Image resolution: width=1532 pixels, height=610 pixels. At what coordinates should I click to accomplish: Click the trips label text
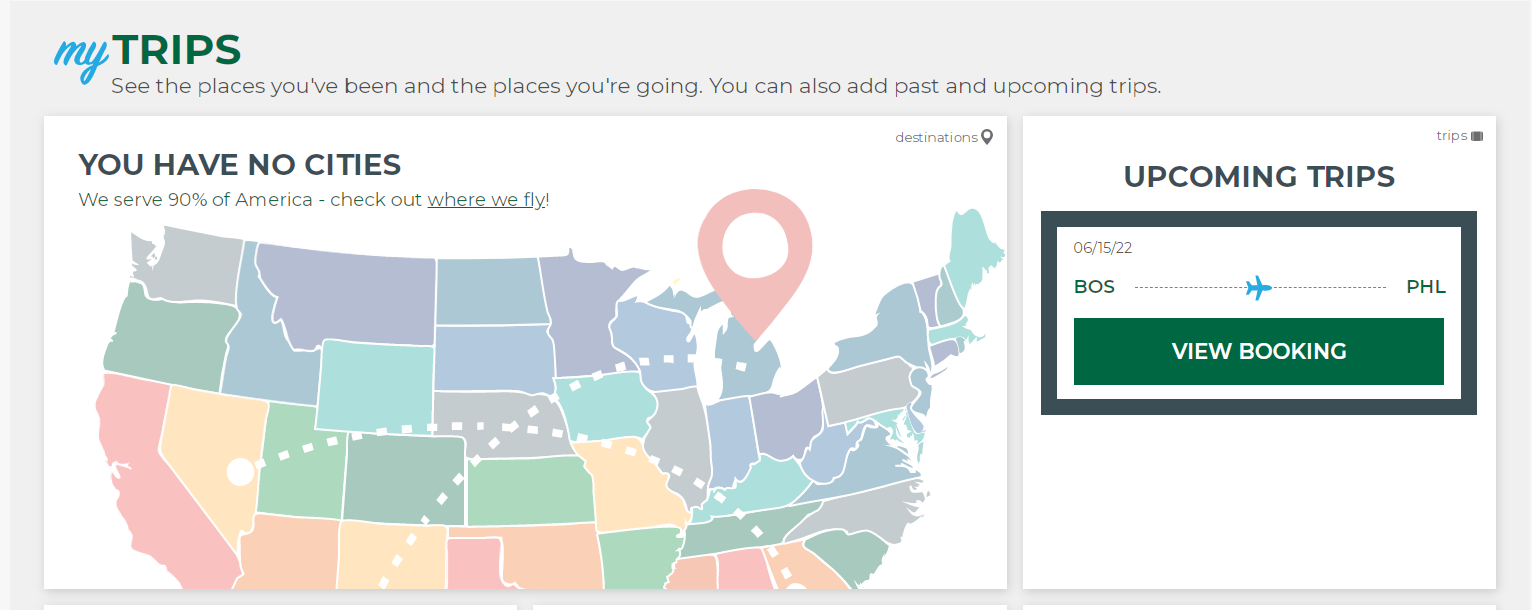click(1451, 136)
